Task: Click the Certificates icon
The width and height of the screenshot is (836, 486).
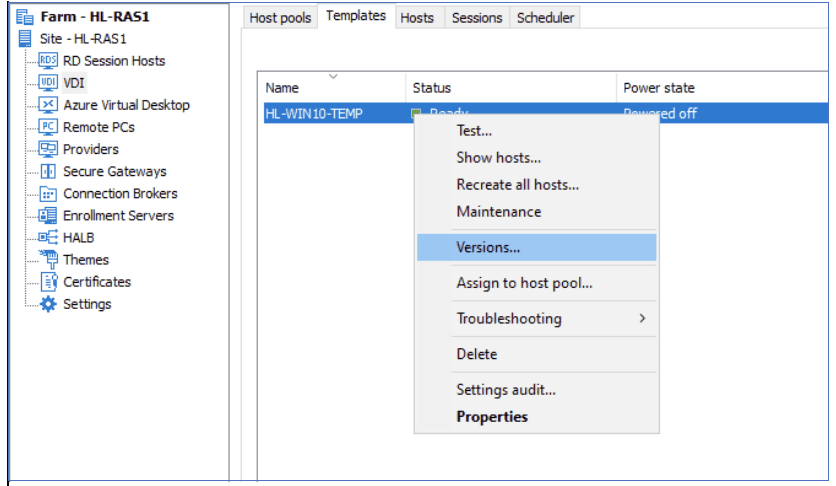Action: point(49,281)
